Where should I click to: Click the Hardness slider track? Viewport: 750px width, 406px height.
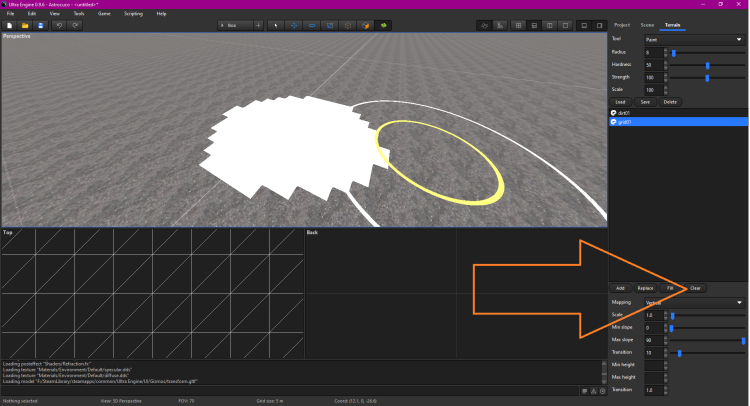[707, 65]
